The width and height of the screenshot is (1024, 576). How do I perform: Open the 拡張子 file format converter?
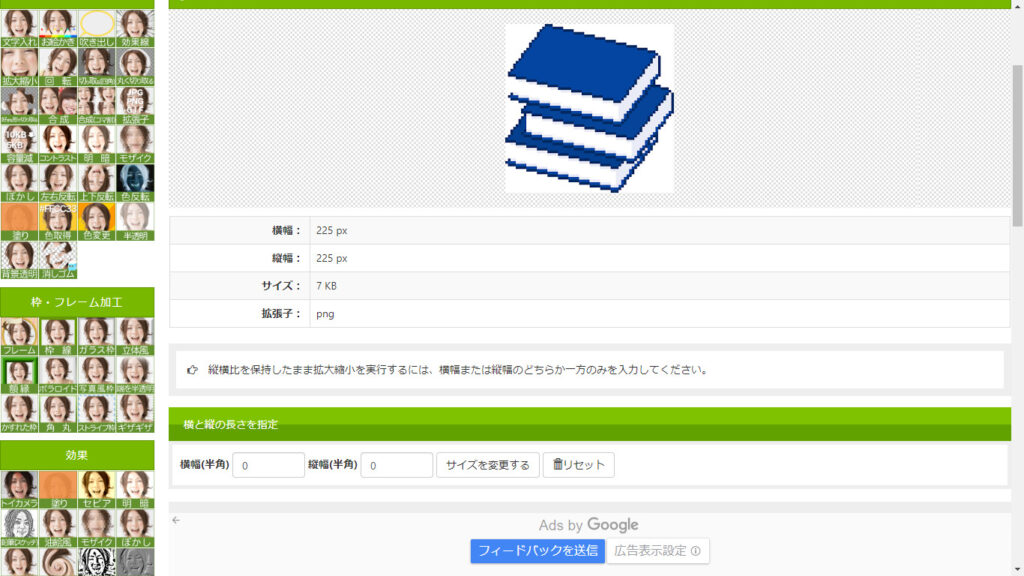click(136, 106)
